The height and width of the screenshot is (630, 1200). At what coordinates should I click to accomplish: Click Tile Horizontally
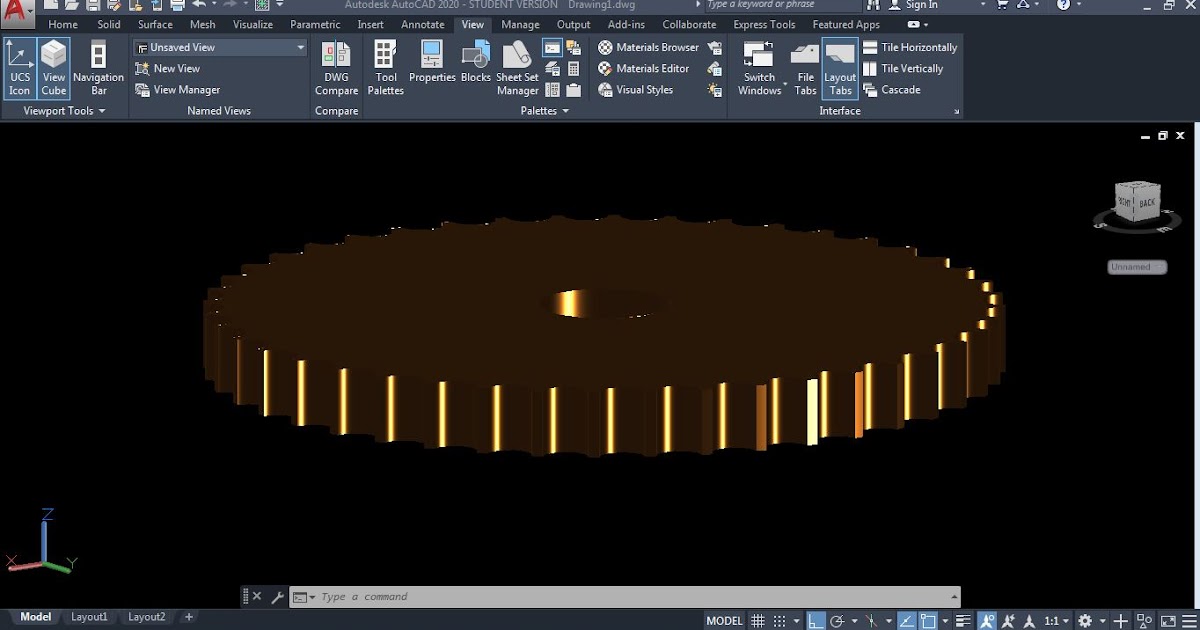coord(909,46)
